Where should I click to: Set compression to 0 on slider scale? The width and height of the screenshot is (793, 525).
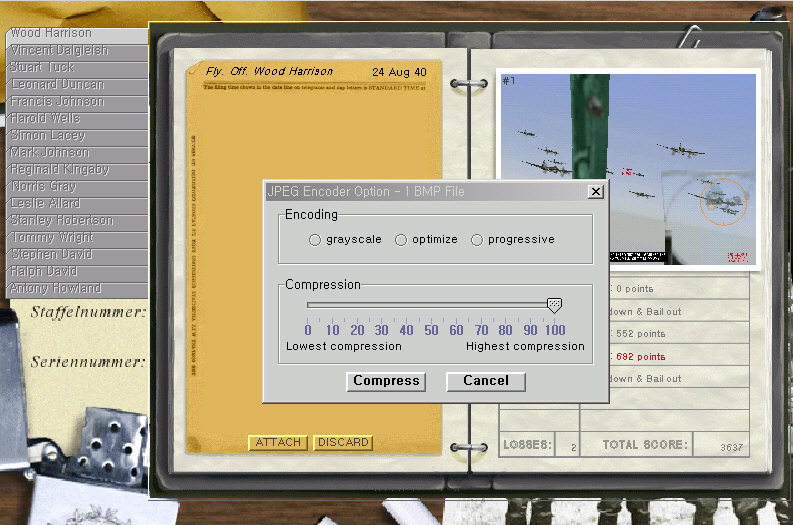tap(307, 330)
